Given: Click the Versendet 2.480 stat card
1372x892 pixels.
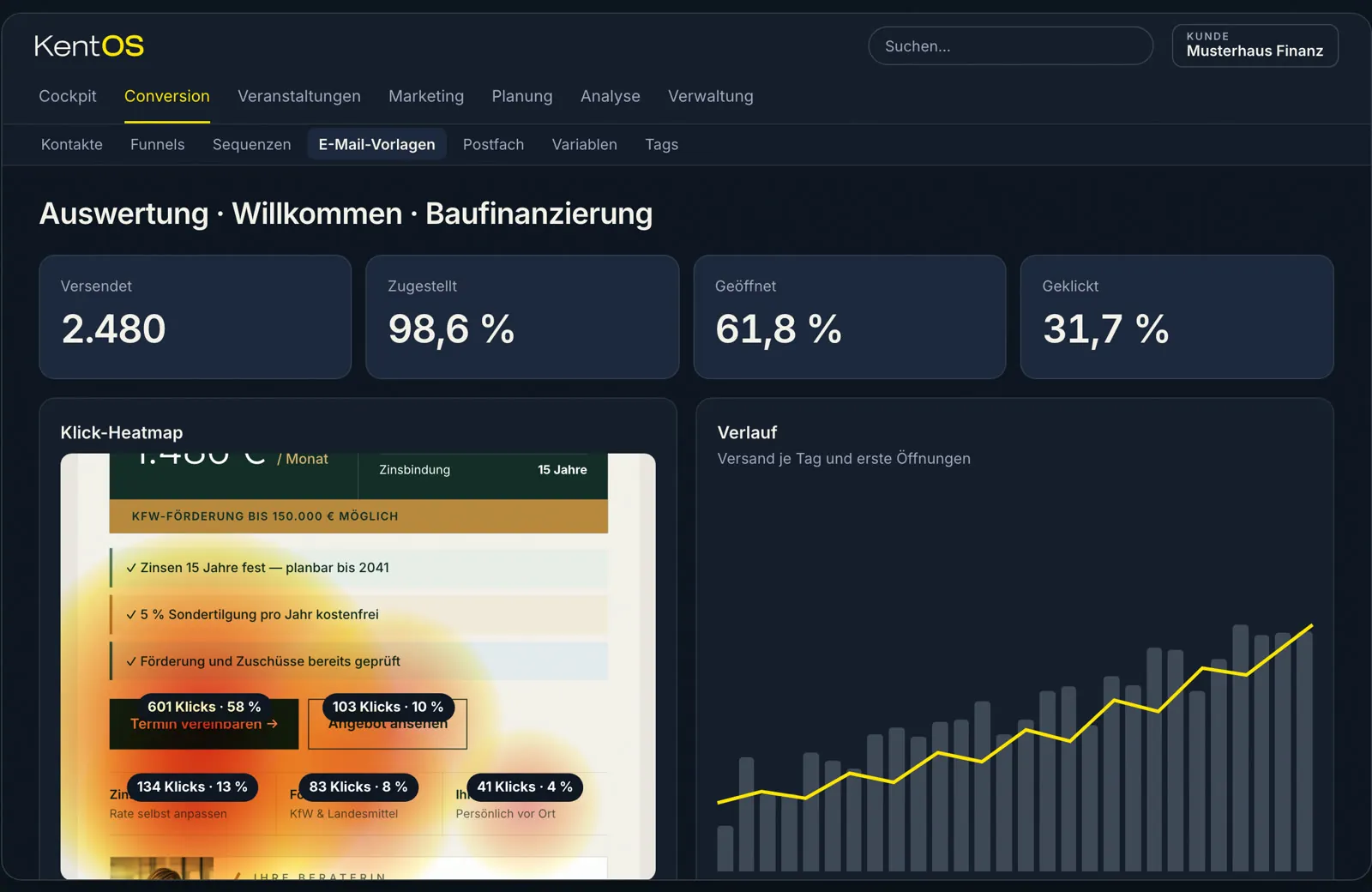Looking at the screenshot, I should 196,316.
